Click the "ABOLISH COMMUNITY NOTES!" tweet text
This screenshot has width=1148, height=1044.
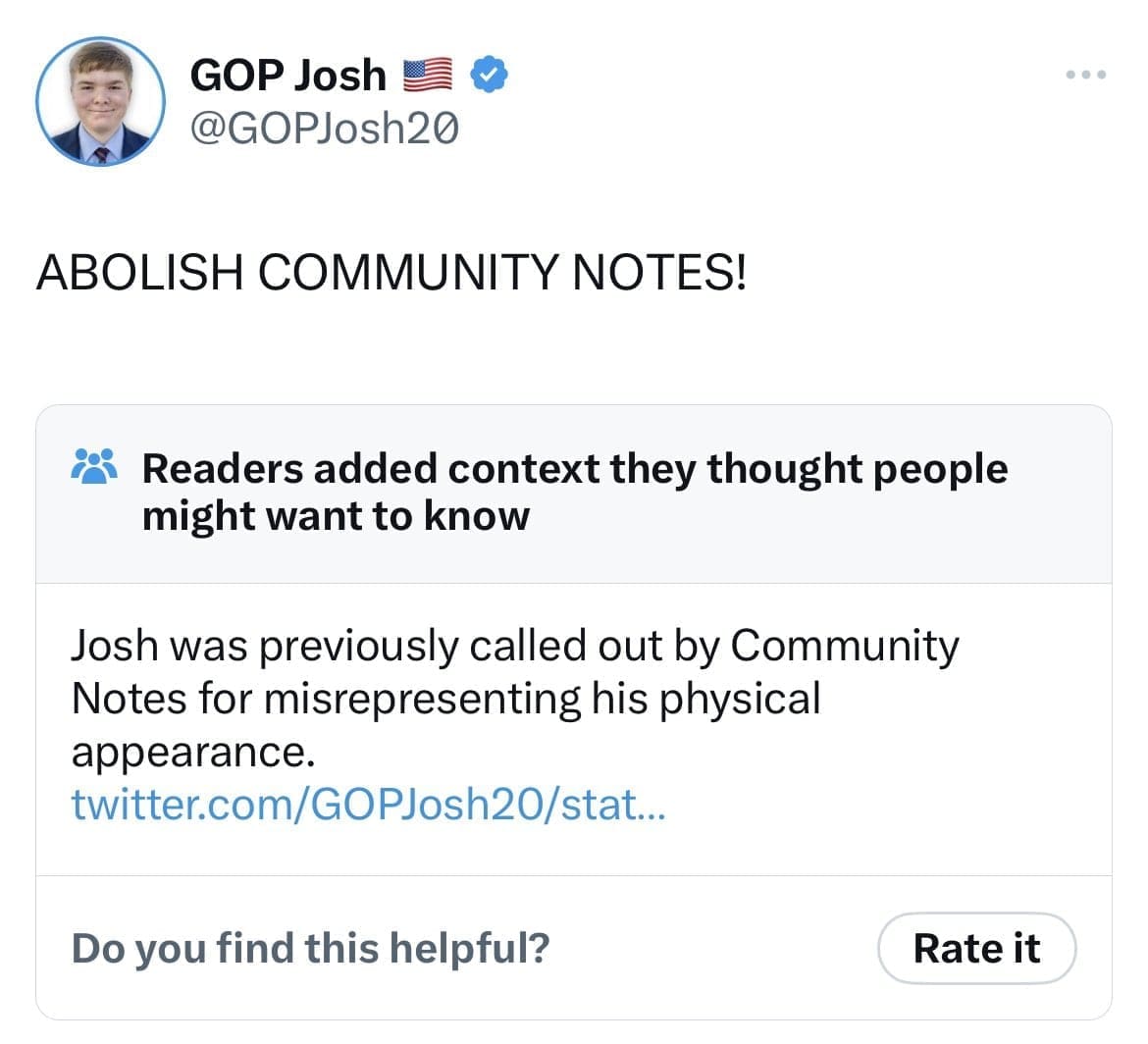[391, 272]
